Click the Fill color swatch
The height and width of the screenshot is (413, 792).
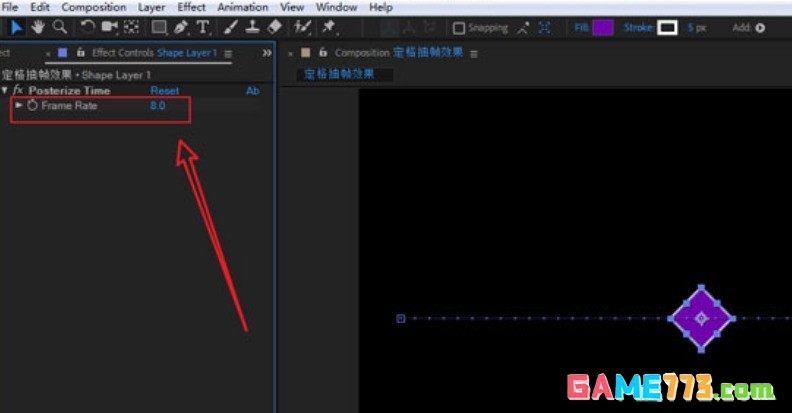point(602,28)
